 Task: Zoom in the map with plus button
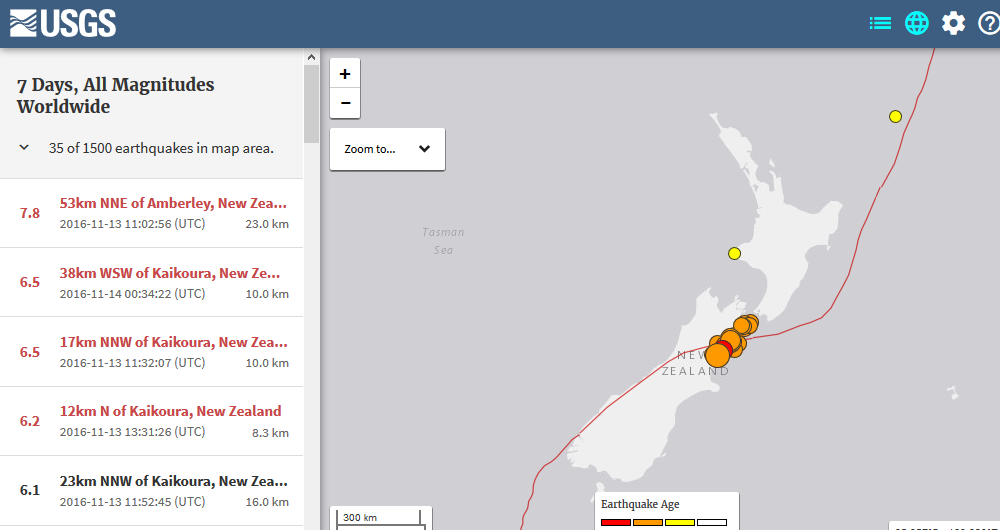coord(345,73)
